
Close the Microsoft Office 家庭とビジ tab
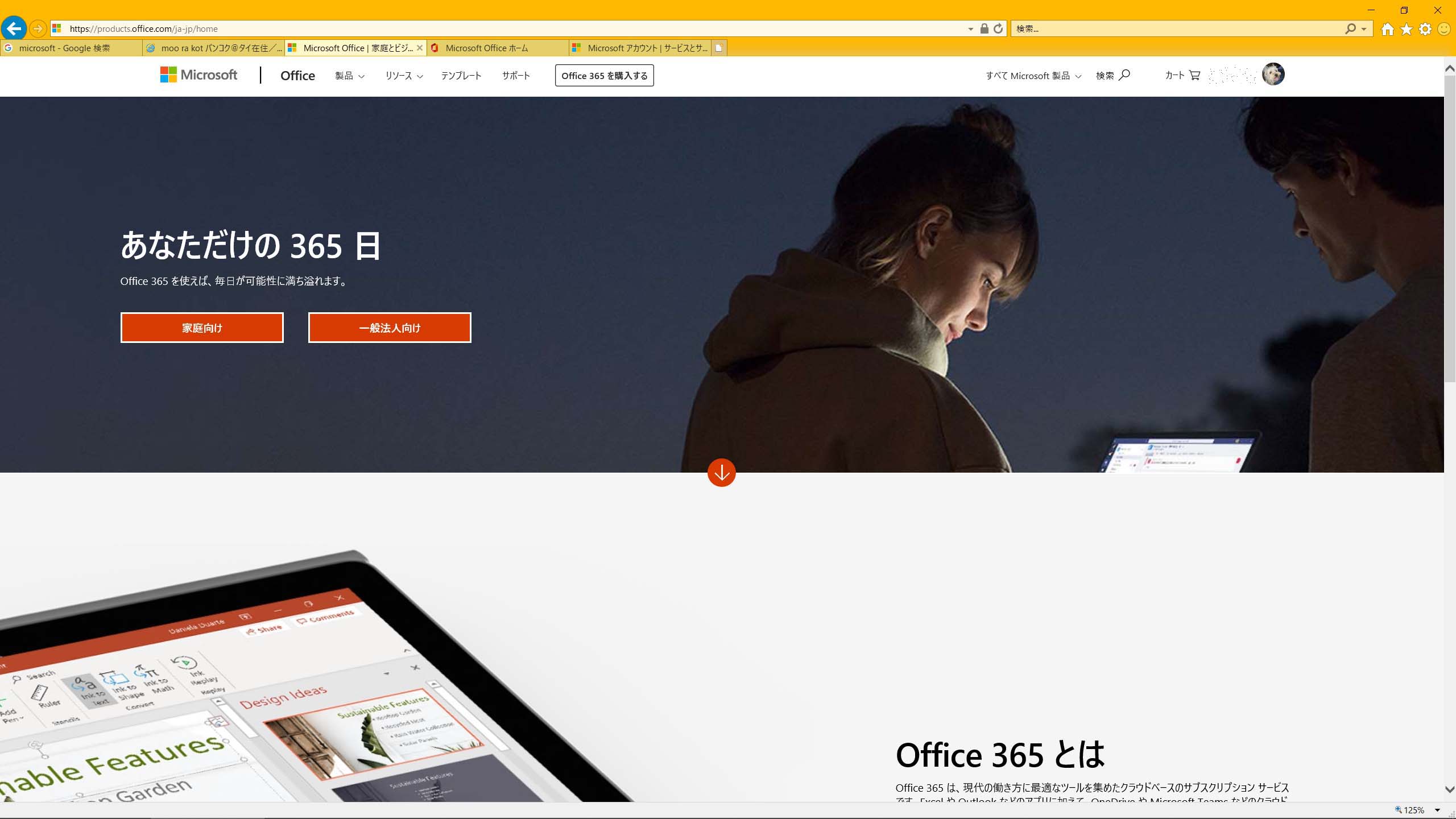(x=419, y=48)
